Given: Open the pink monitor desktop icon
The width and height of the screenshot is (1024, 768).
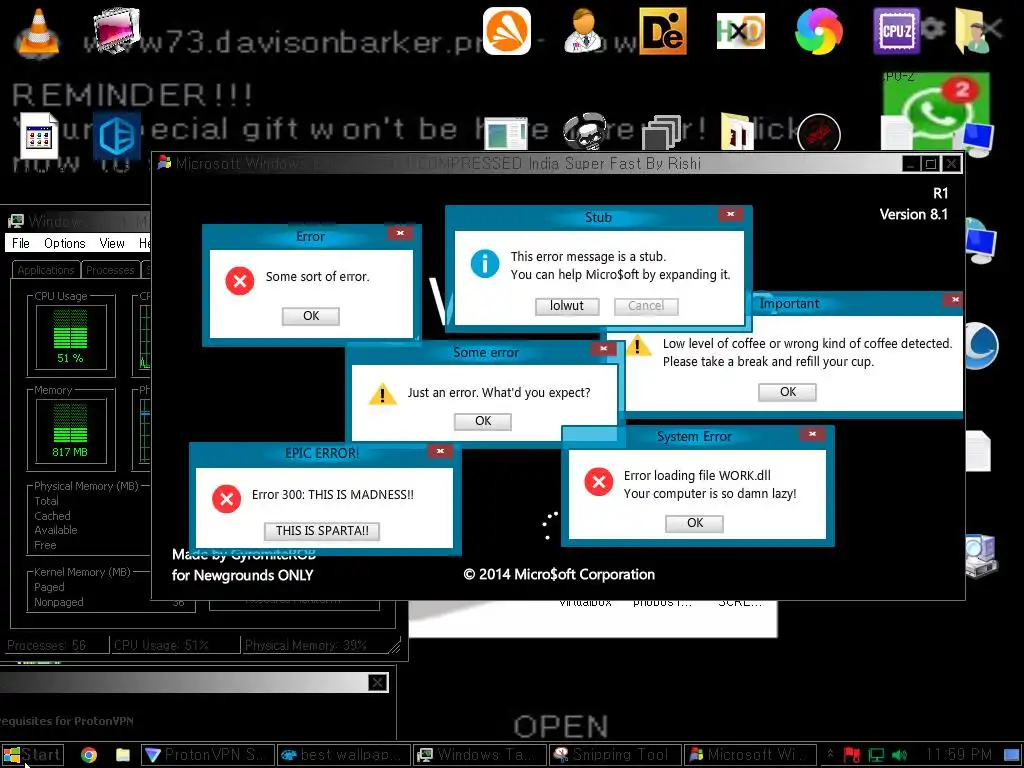Looking at the screenshot, I should pyautogui.click(x=116, y=31).
